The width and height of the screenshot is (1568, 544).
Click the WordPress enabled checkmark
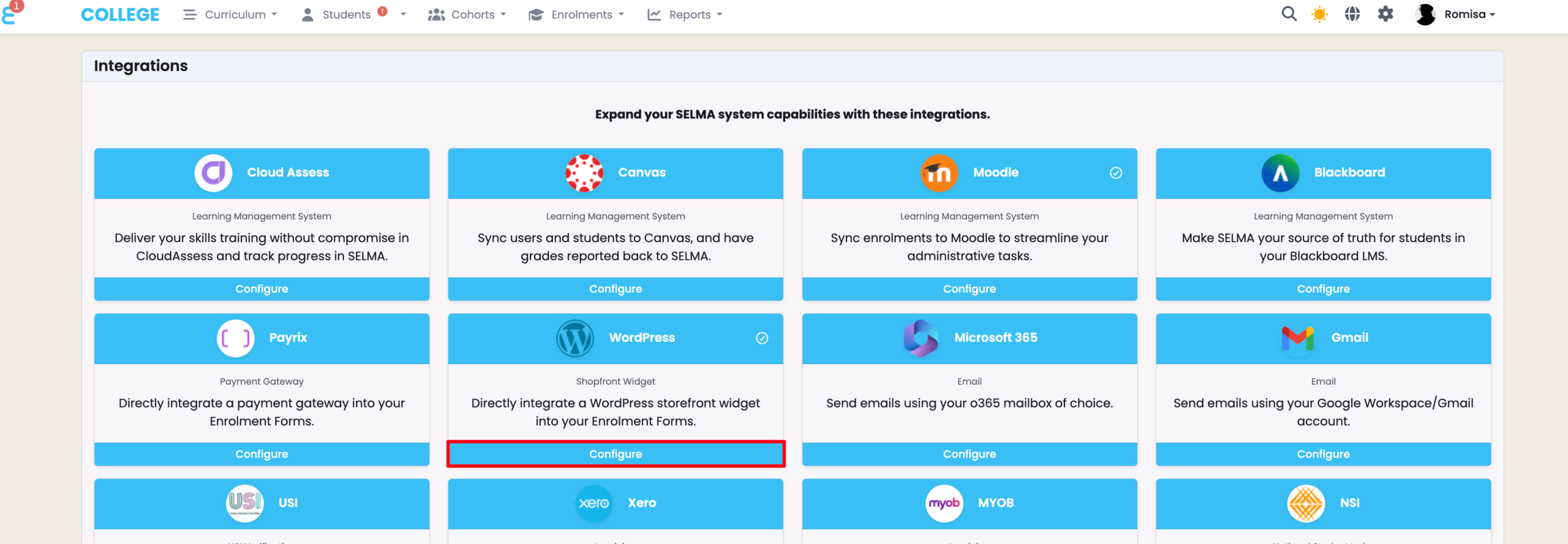tap(762, 338)
